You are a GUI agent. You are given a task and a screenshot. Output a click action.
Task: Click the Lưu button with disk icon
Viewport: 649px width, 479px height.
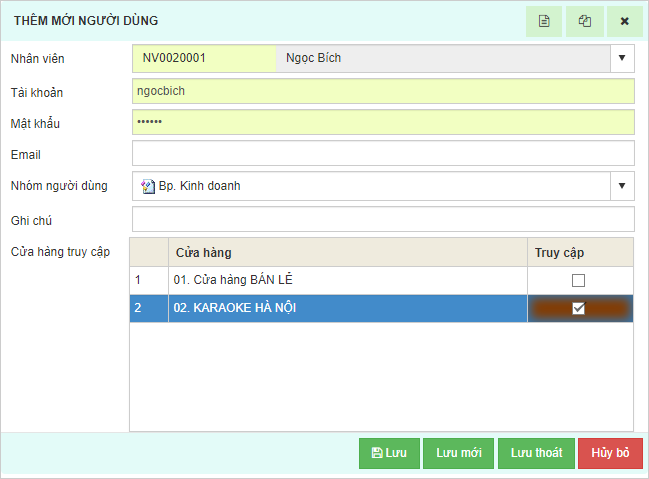tap(389, 453)
